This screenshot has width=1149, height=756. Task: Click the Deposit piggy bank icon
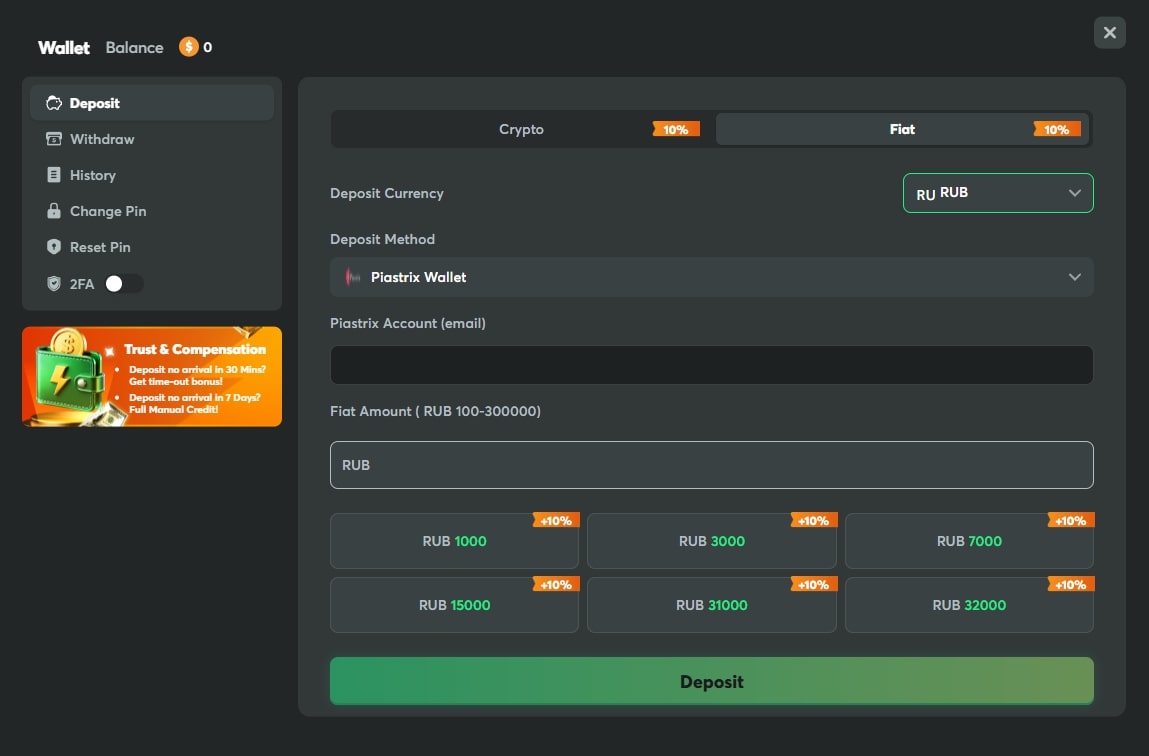click(x=54, y=103)
